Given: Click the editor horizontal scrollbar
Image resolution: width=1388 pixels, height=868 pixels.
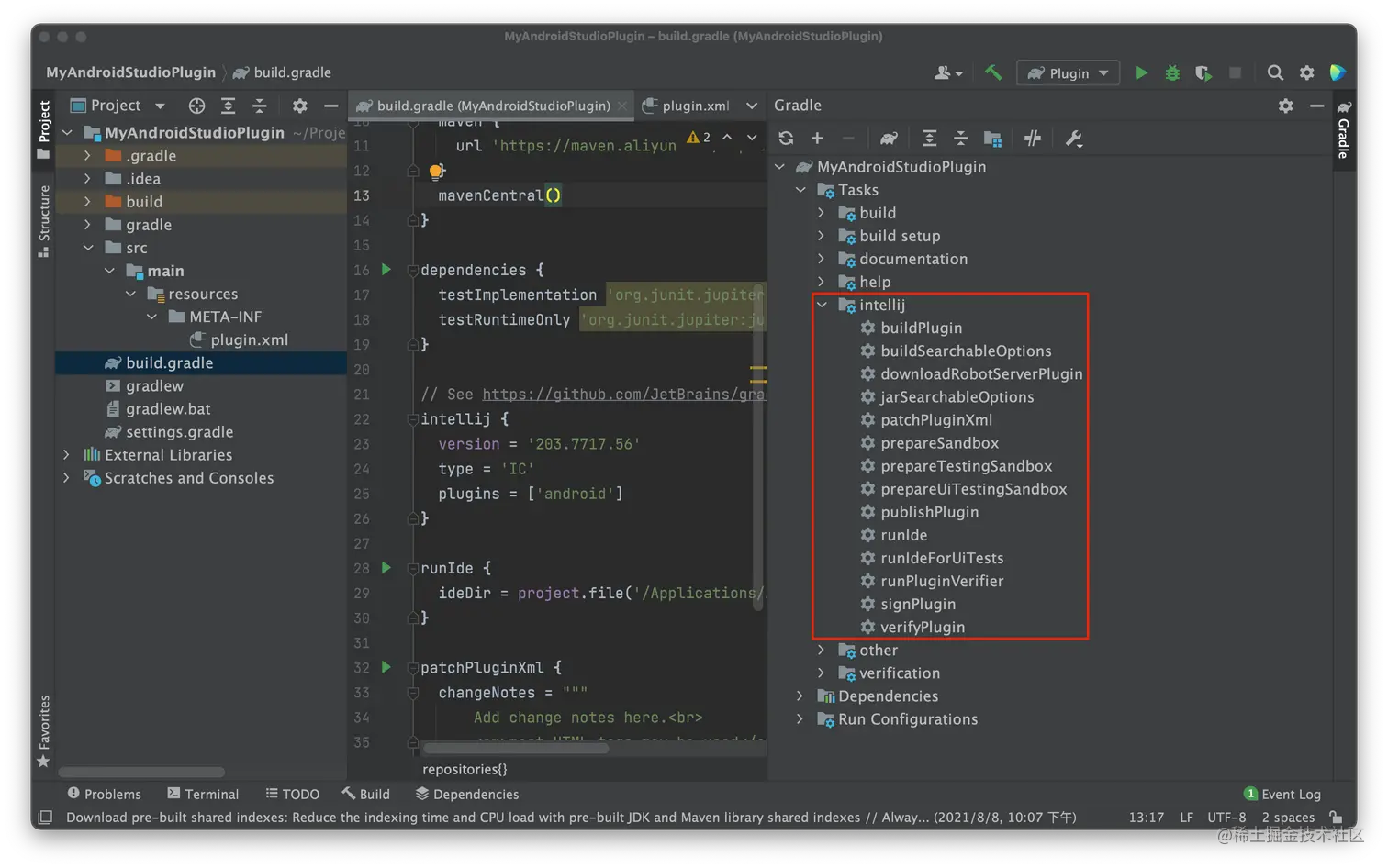Looking at the screenshot, I should 515,749.
